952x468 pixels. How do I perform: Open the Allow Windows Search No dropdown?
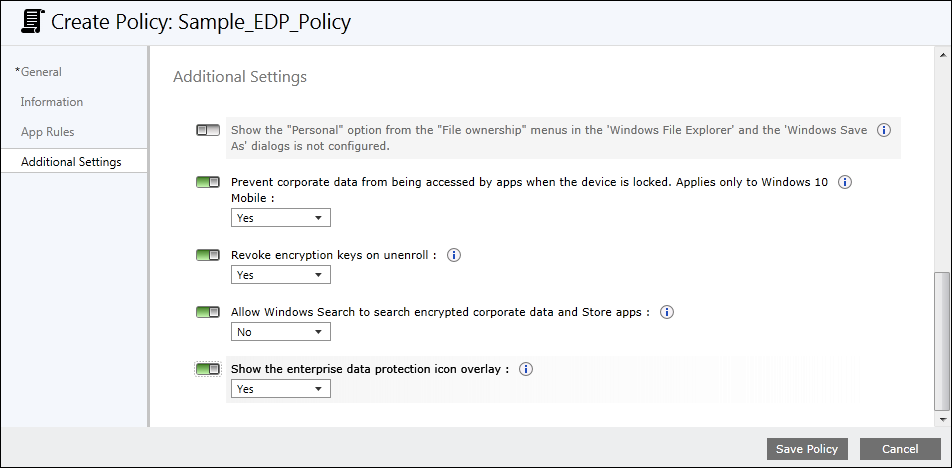tap(280, 332)
